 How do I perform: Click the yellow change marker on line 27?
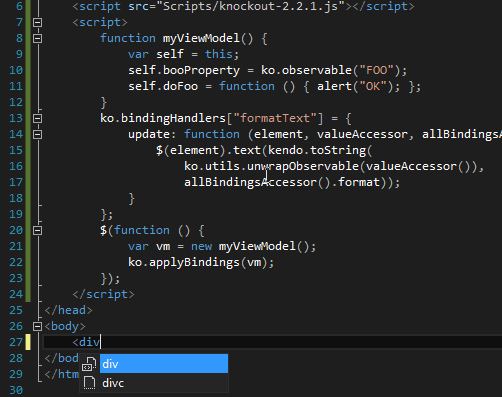[28, 342]
